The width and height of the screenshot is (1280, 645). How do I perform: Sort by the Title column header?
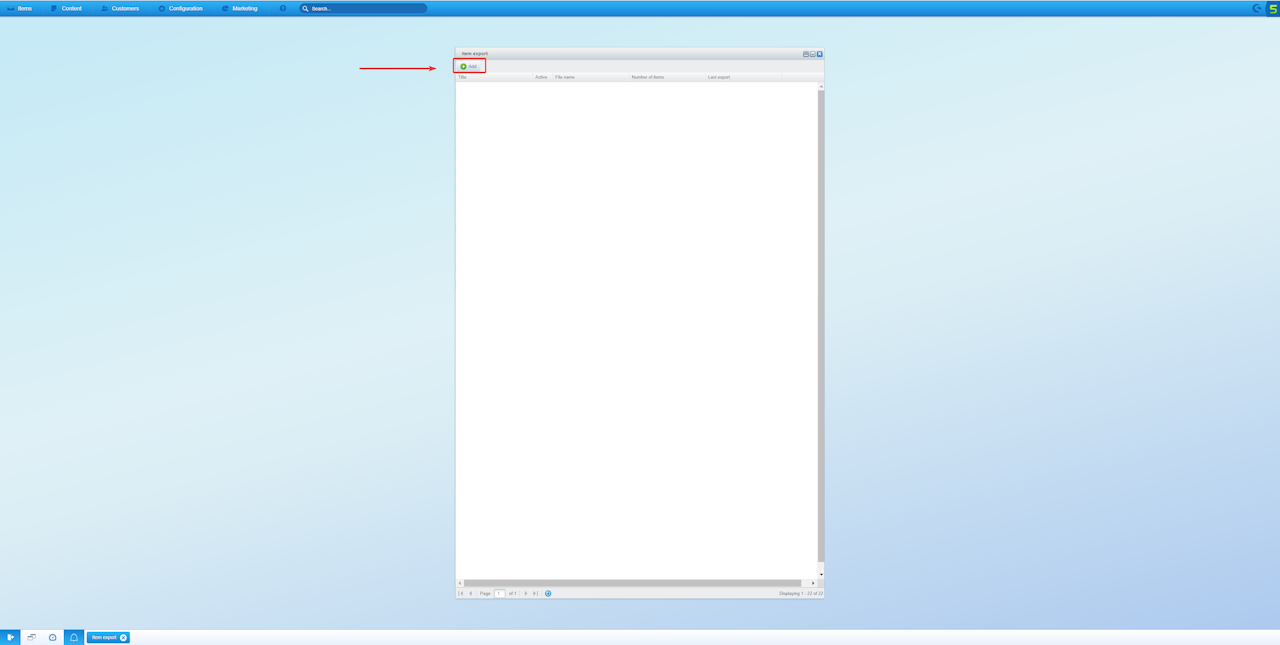(x=494, y=77)
